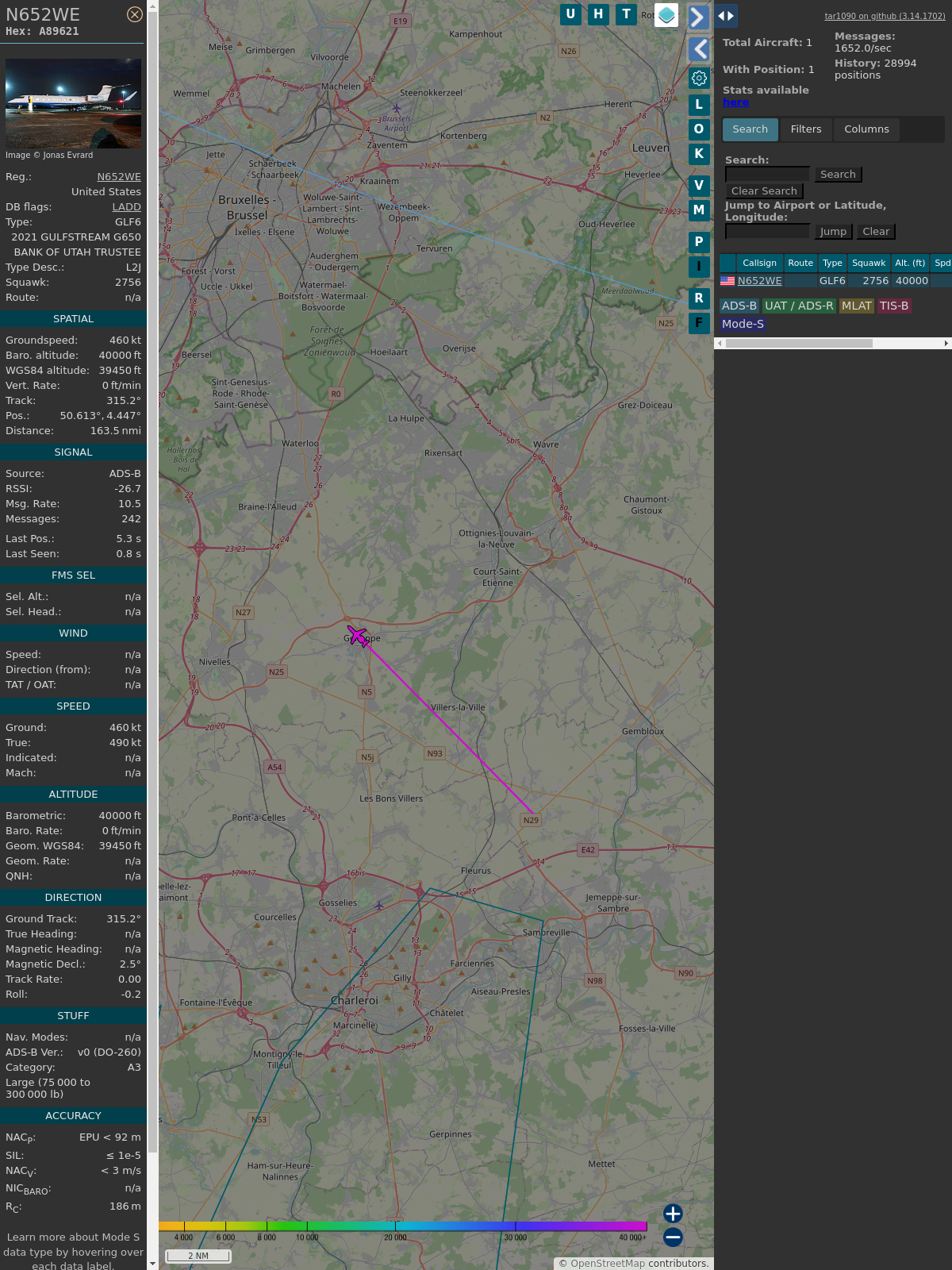The height and width of the screenshot is (1270, 952).
Task: Click the SIGNAL section header
Action: coord(73,452)
